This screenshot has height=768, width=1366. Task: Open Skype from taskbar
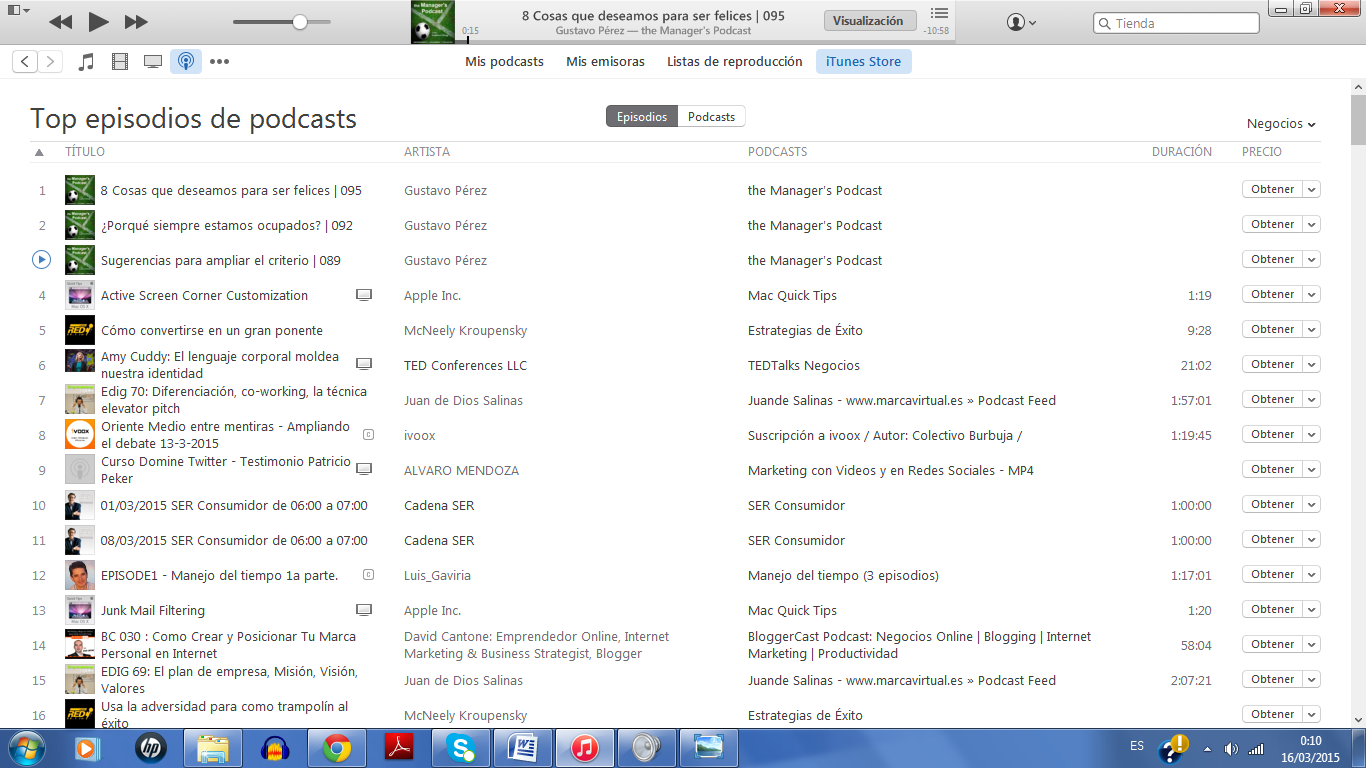click(x=461, y=748)
